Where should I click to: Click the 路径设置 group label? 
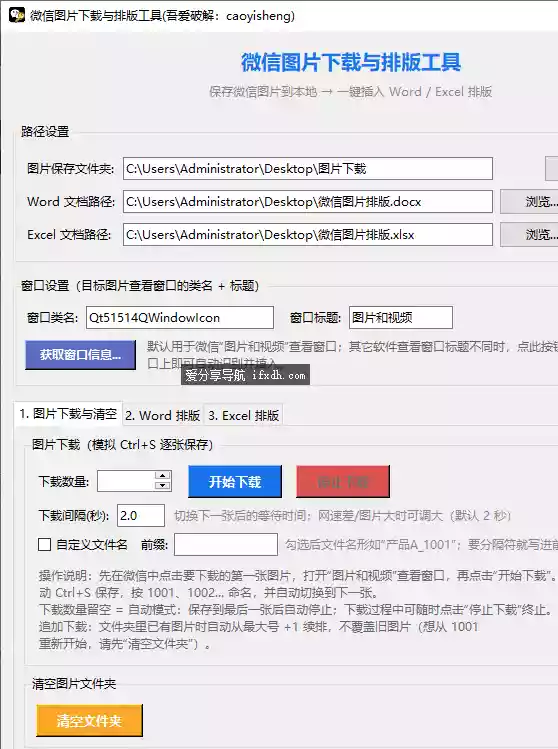click(45, 131)
